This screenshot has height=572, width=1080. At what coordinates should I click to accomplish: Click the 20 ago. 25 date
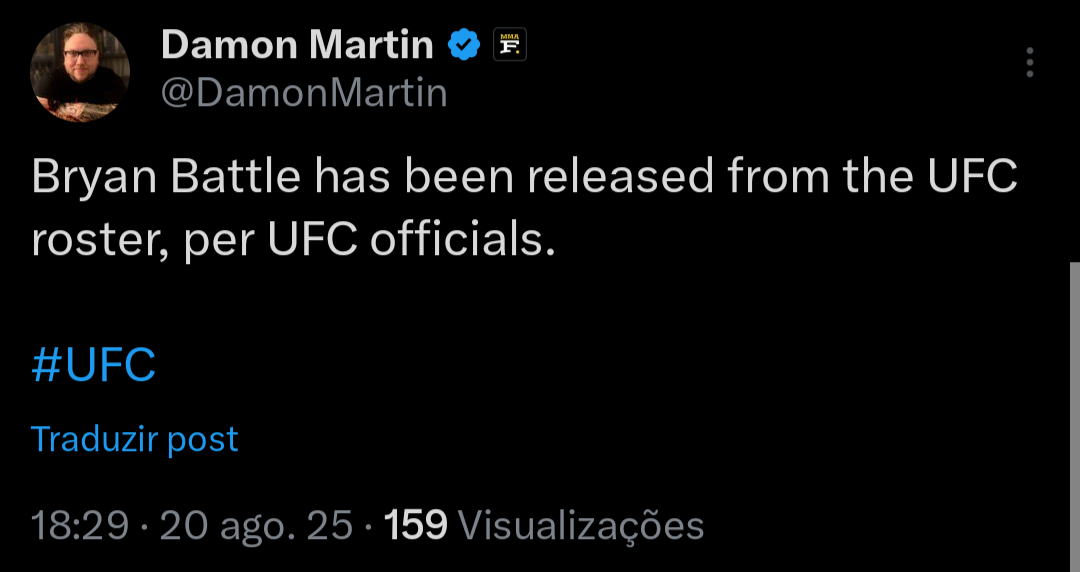pos(256,526)
